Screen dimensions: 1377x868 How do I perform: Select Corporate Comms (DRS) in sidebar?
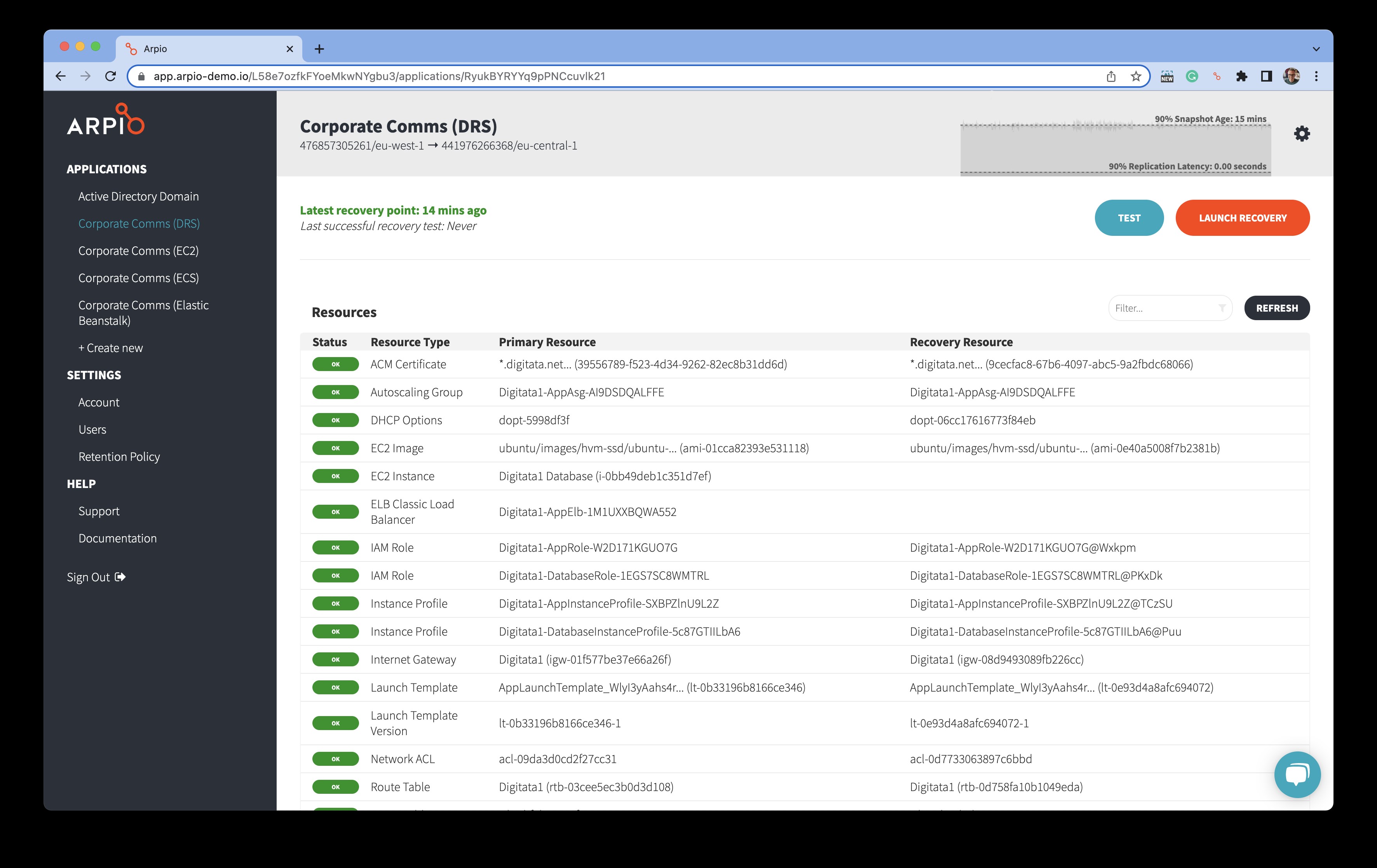[139, 223]
